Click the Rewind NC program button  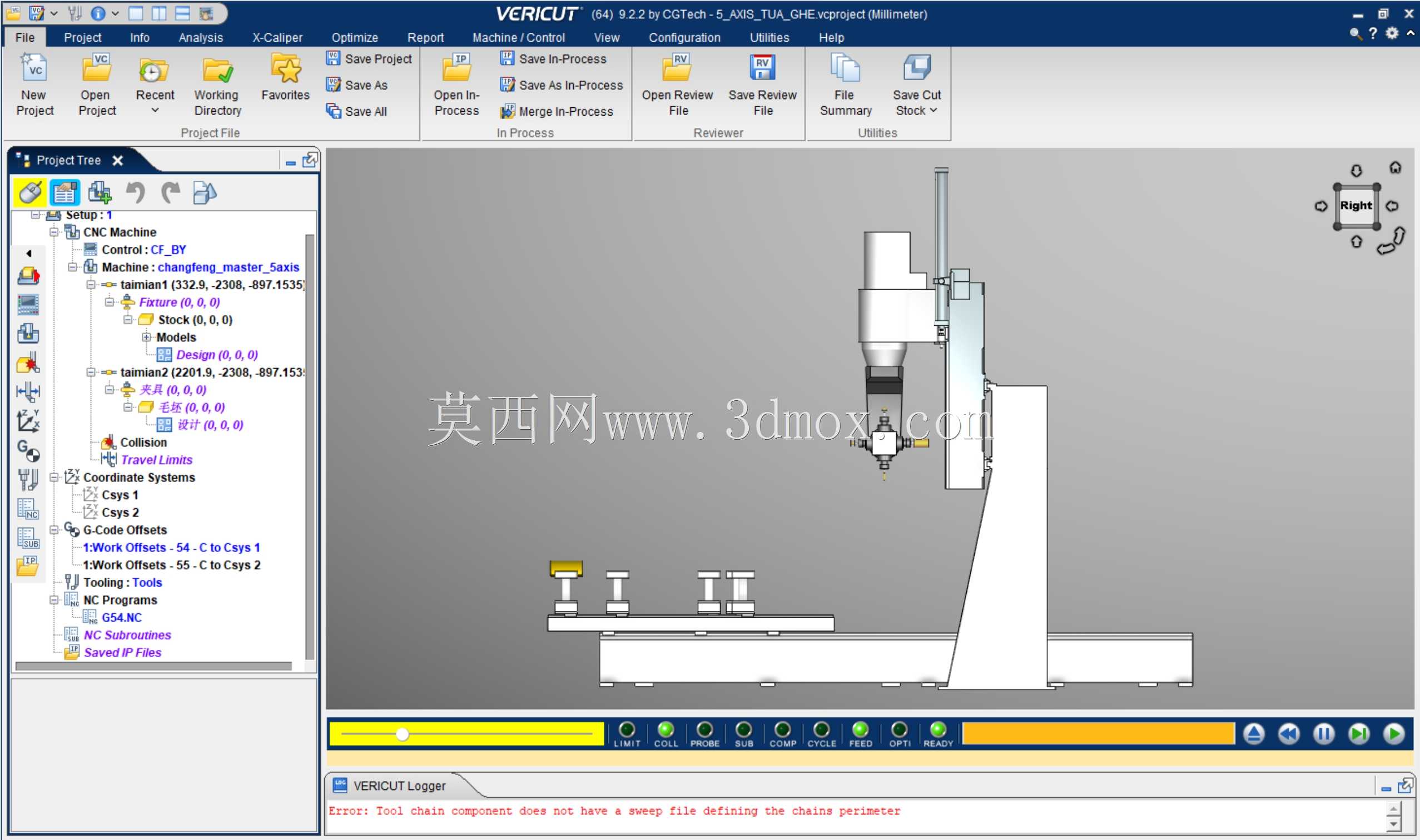click(1289, 734)
